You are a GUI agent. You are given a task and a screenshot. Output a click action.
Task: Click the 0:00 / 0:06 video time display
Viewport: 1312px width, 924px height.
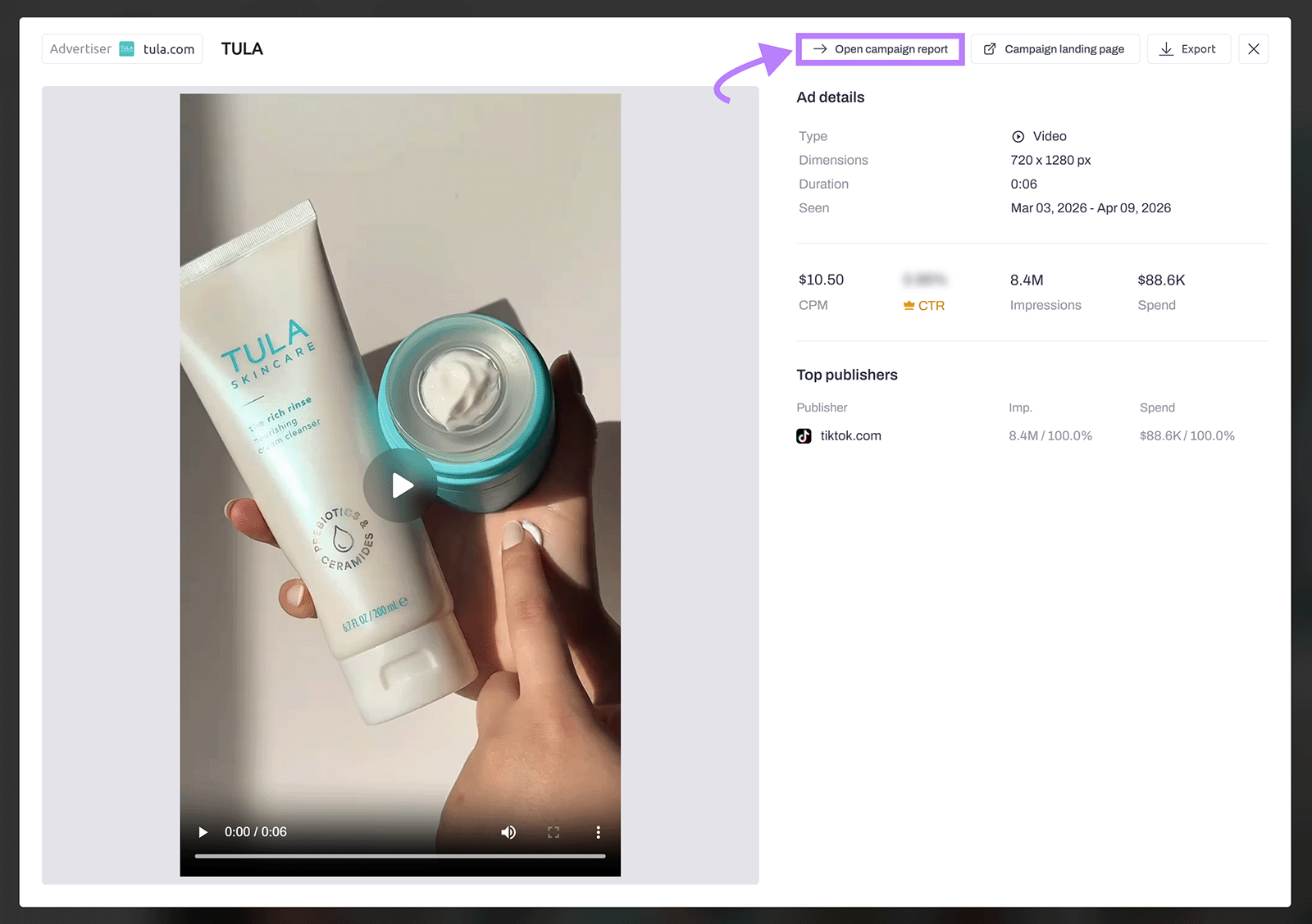pyautogui.click(x=256, y=832)
